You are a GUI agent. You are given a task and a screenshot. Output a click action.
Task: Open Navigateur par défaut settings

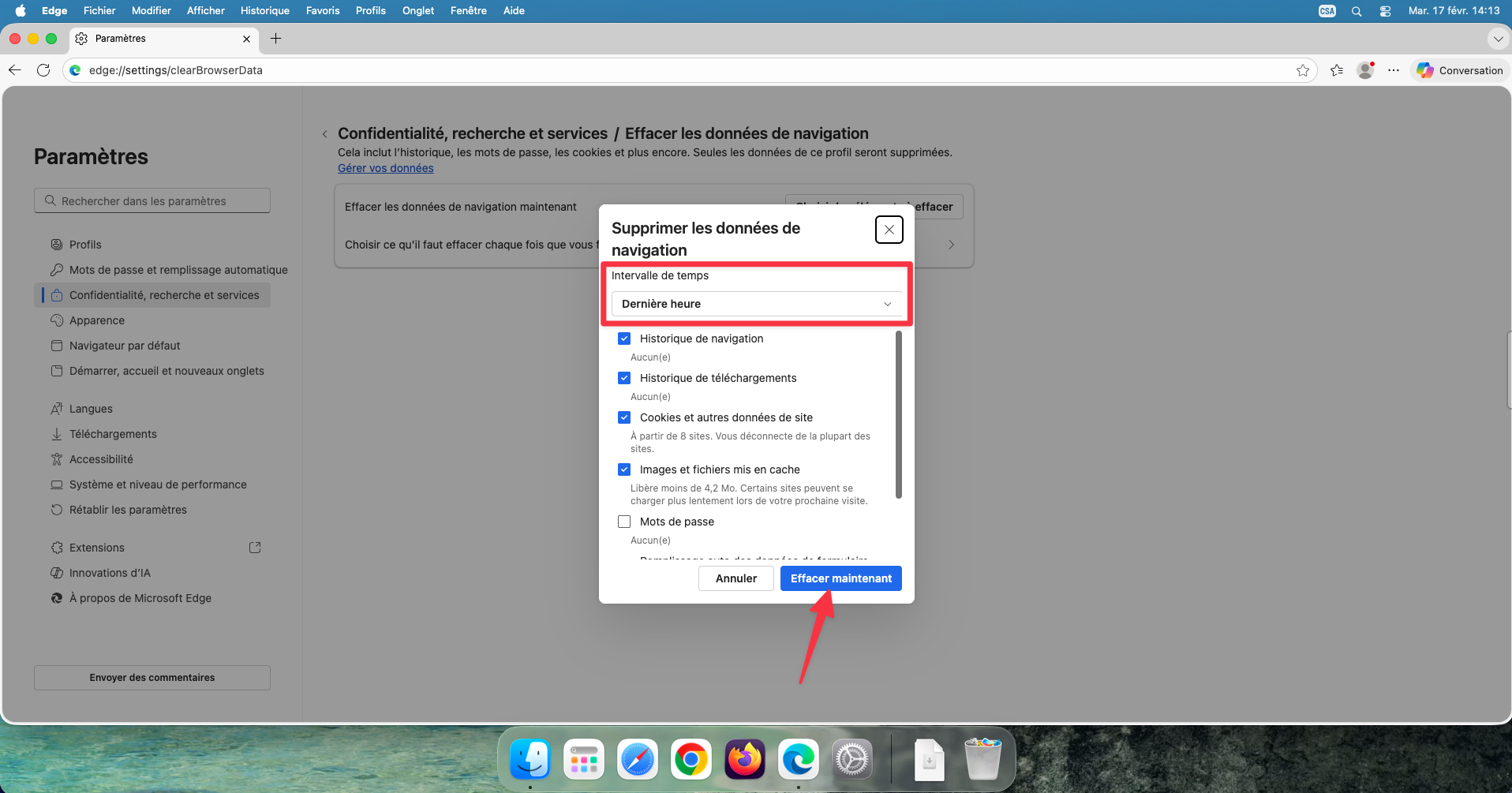click(x=152, y=346)
